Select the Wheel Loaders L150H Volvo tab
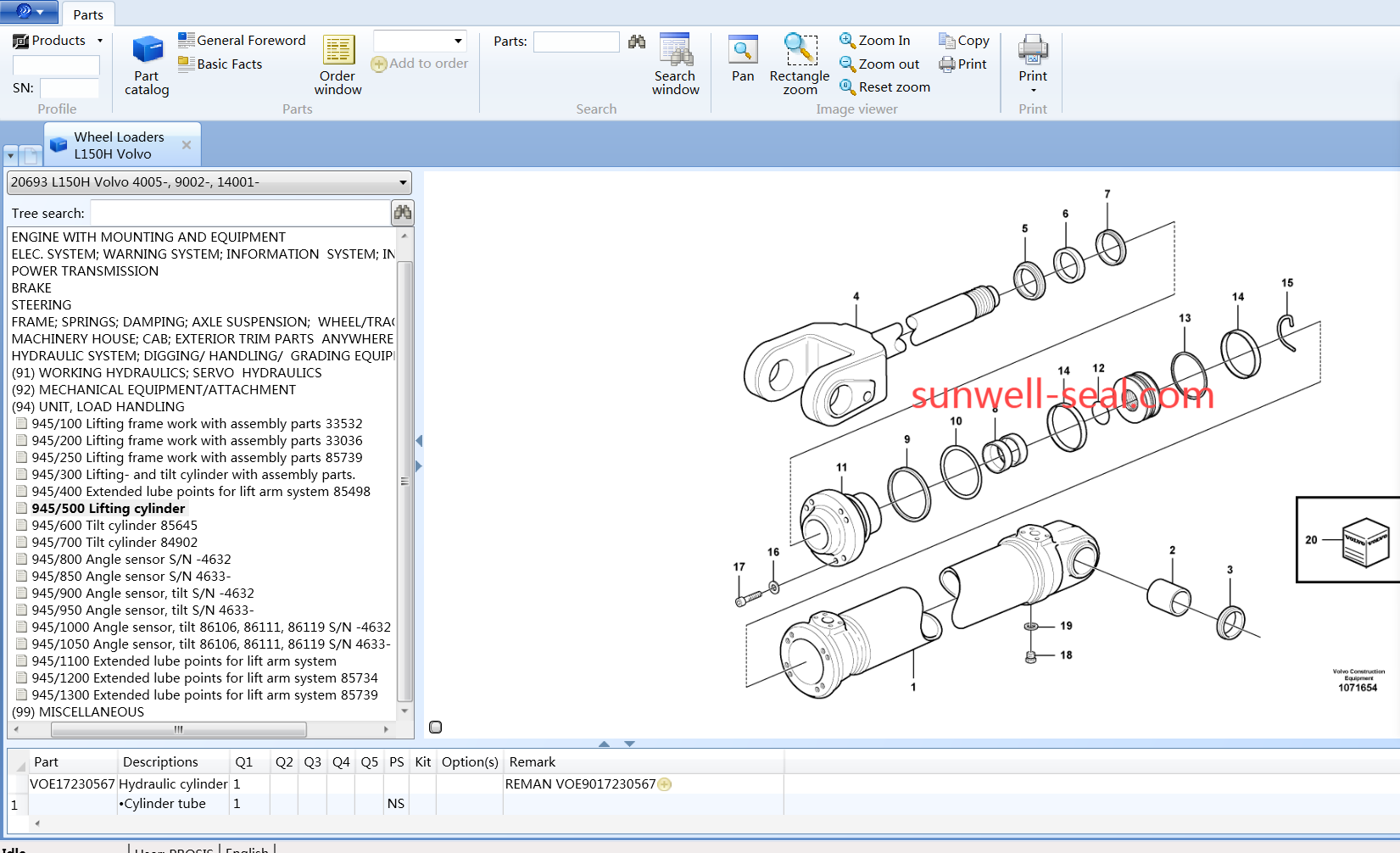 tap(119, 145)
